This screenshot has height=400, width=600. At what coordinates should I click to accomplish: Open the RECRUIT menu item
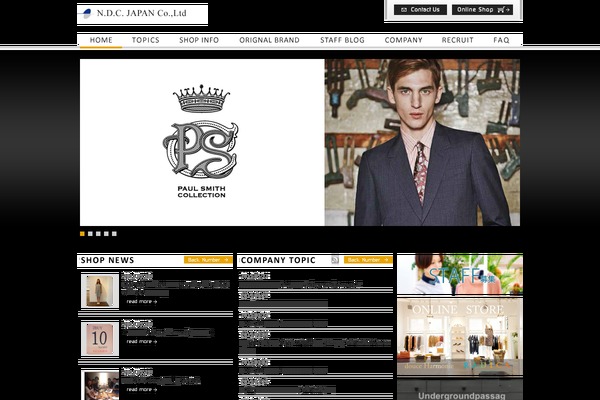coord(458,40)
